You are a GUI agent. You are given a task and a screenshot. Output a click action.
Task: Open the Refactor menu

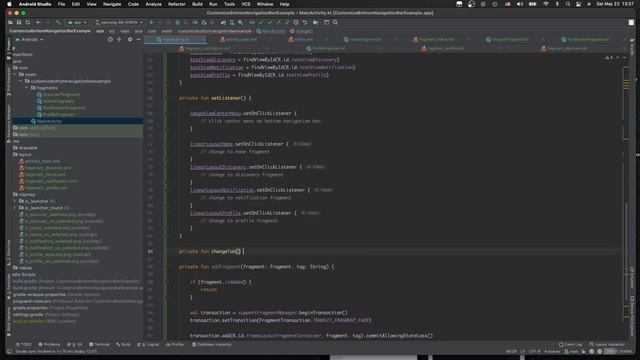(x=177, y=4)
